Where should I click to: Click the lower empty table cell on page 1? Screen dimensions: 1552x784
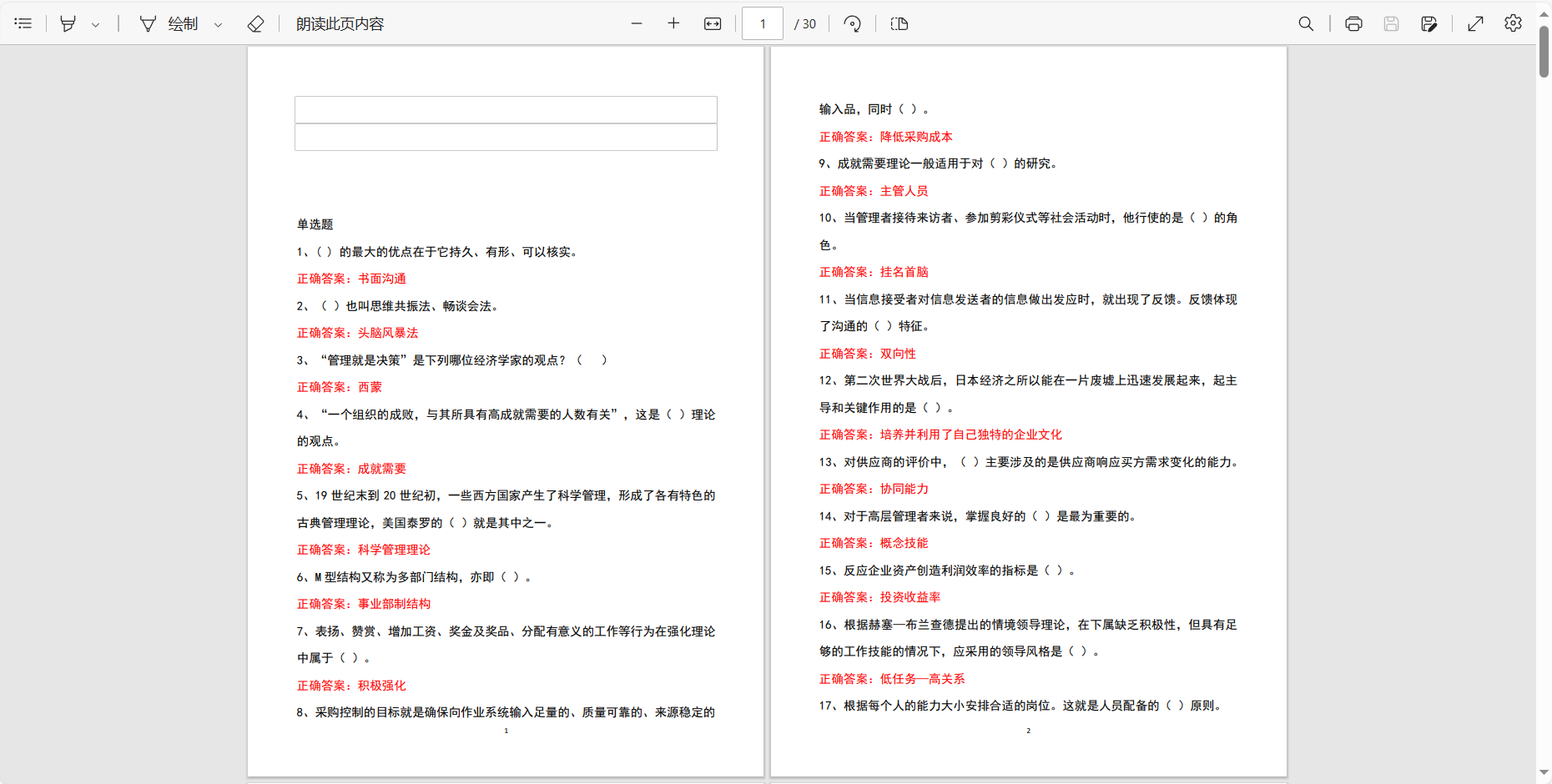[x=506, y=137]
